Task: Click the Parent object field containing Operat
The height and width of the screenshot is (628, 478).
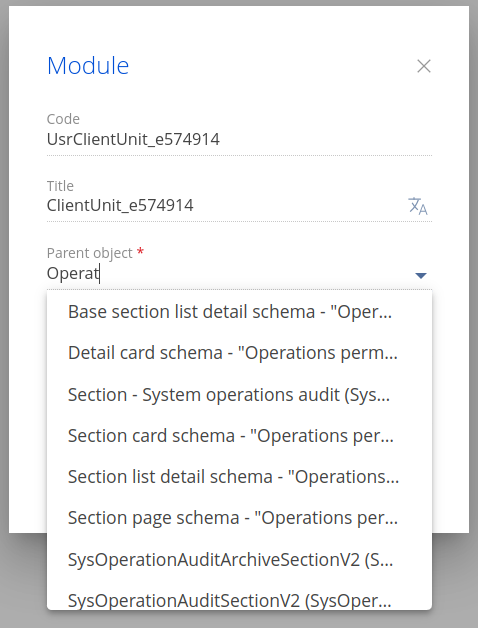Action: pyautogui.click(x=228, y=274)
